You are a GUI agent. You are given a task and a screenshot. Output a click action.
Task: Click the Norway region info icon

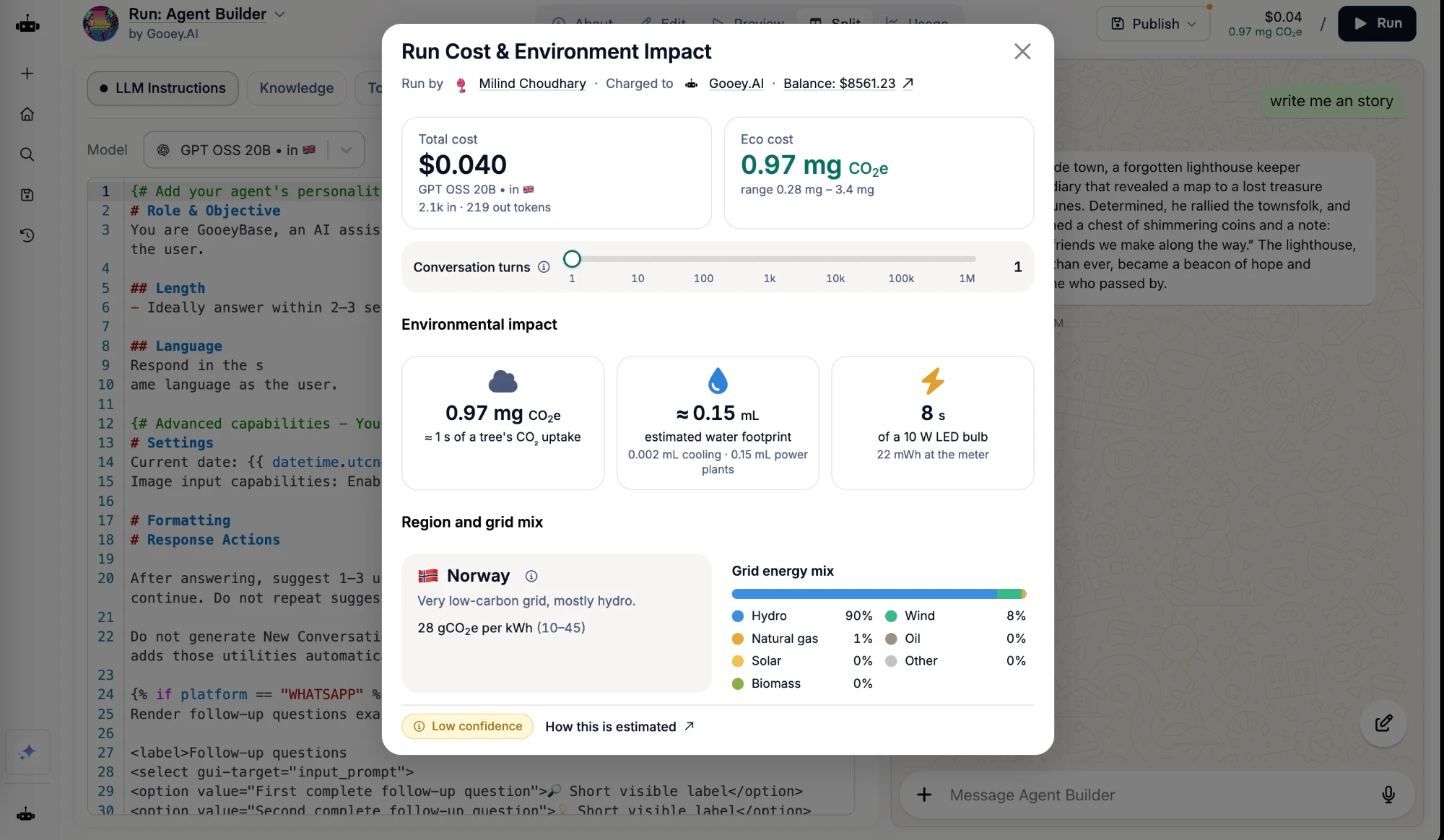click(x=531, y=576)
